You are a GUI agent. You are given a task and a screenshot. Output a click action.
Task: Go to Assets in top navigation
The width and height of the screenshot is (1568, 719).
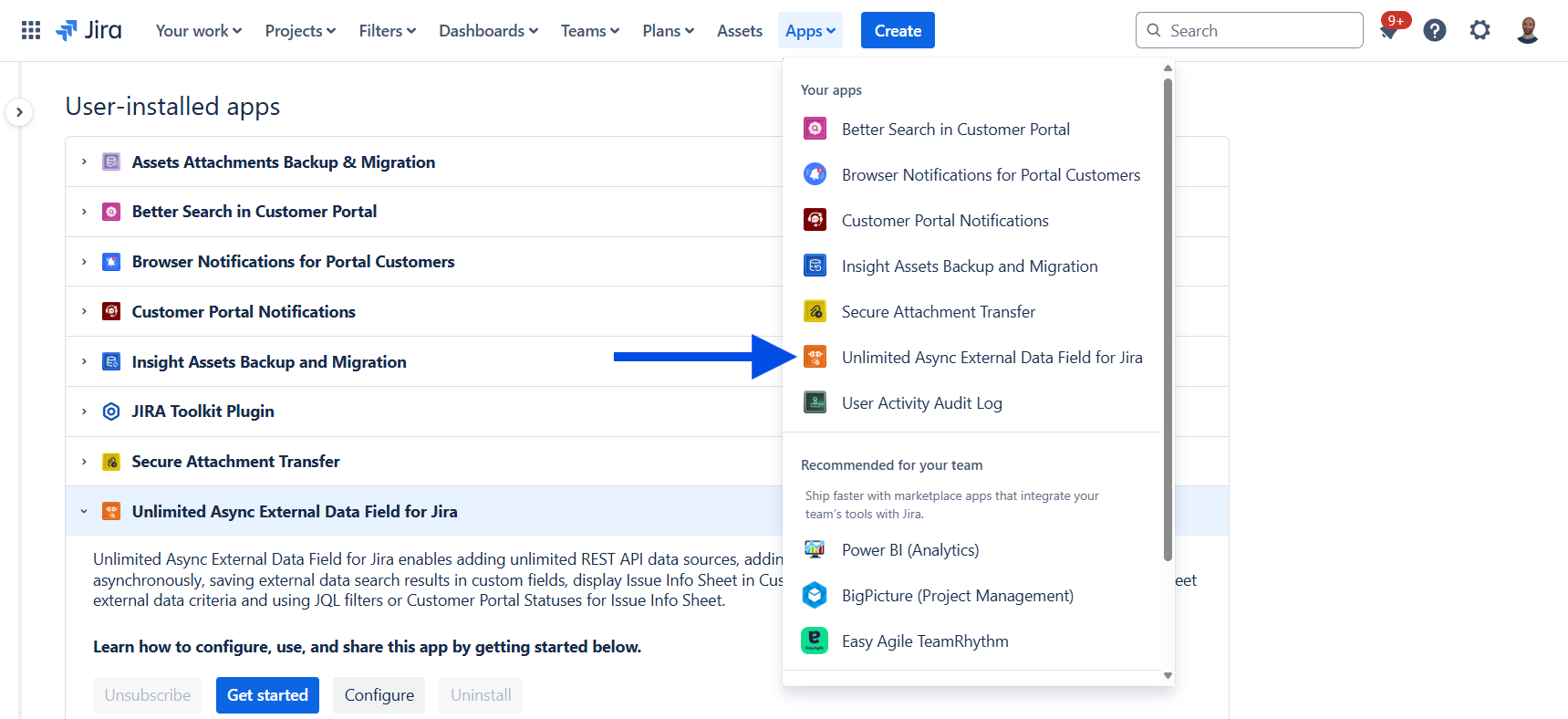point(740,30)
